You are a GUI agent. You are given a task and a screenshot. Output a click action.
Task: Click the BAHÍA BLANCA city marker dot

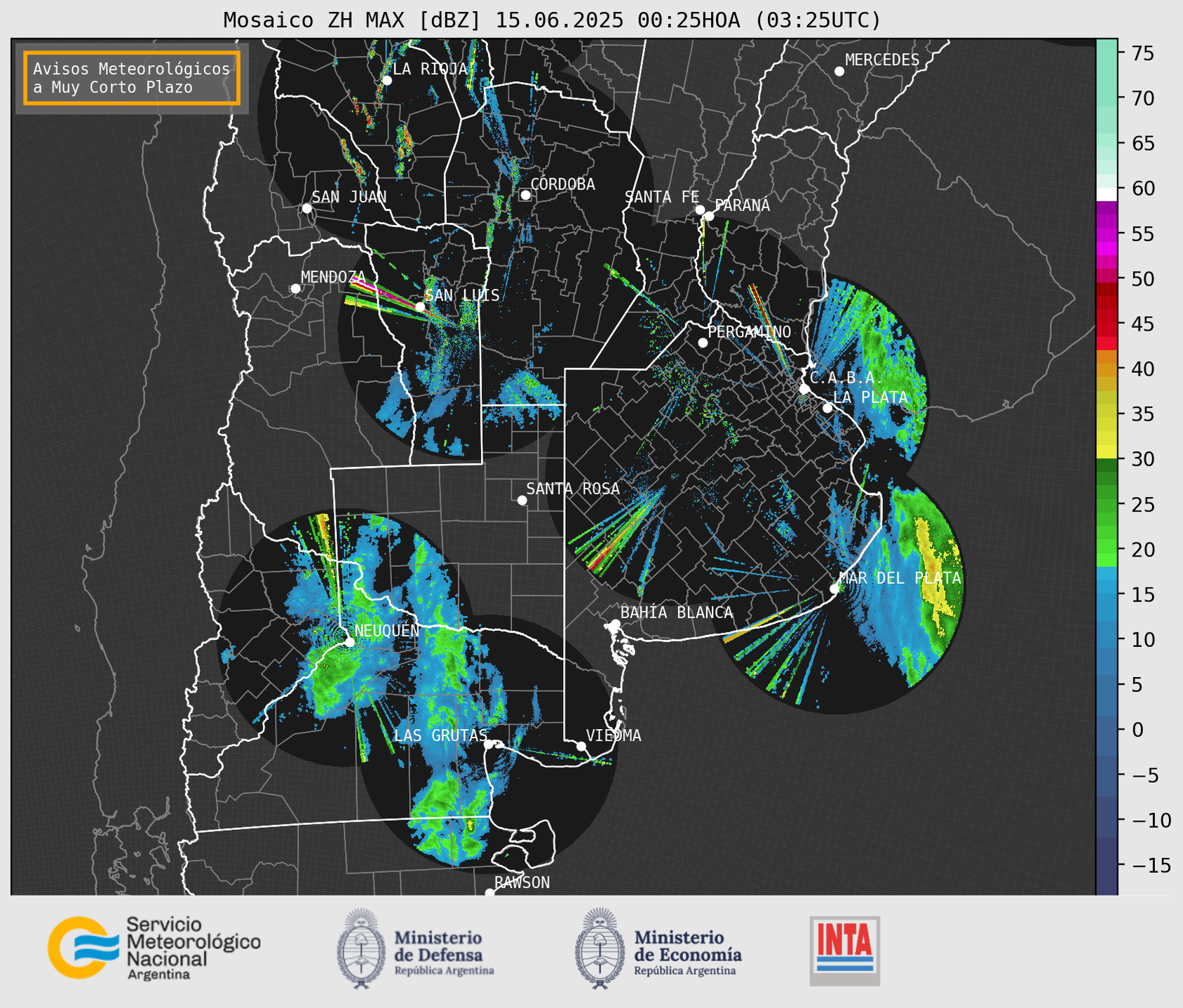click(615, 624)
